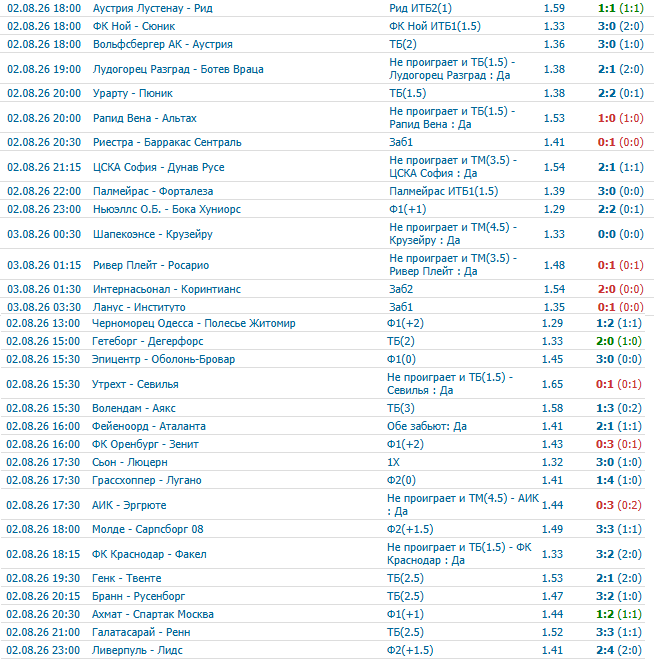Select Палмейрас - Форталеза match
This screenshot has width=656, height=662.
coord(153,191)
